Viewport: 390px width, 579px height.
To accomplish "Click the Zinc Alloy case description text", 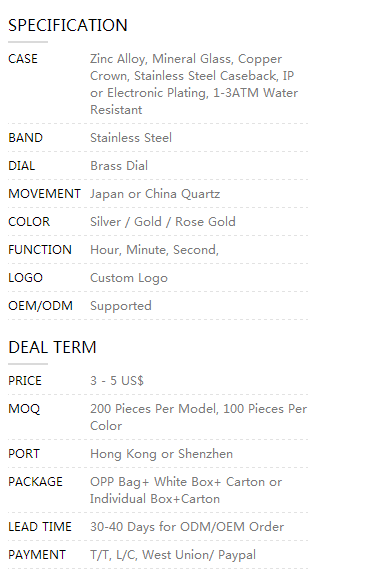I will click(194, 84).
